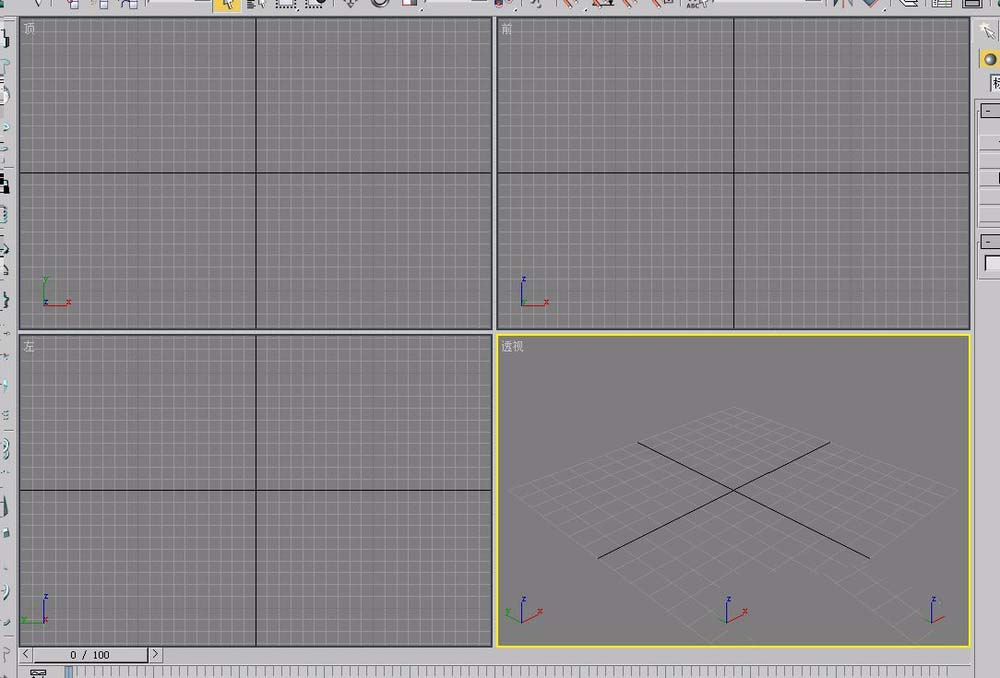Open the Layer Manager icon
This screenshot has height=678, width=1000.
908,3
